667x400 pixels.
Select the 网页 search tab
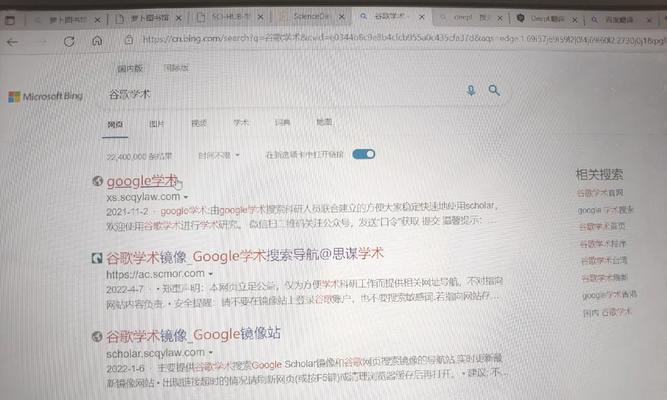pyautogui.click(x=115, y=124)
